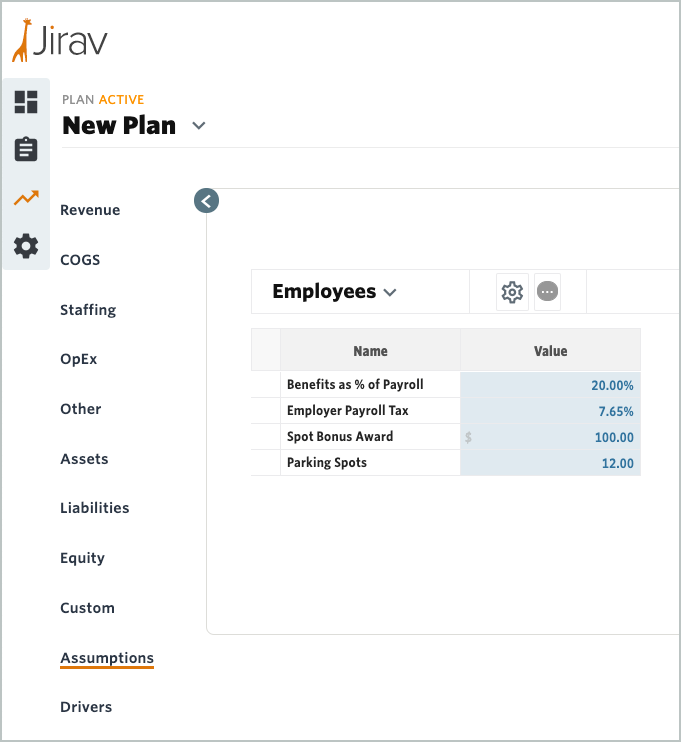
Task: Click the Employer Payroll Tax value cell
Action: [x=550, y=411]
